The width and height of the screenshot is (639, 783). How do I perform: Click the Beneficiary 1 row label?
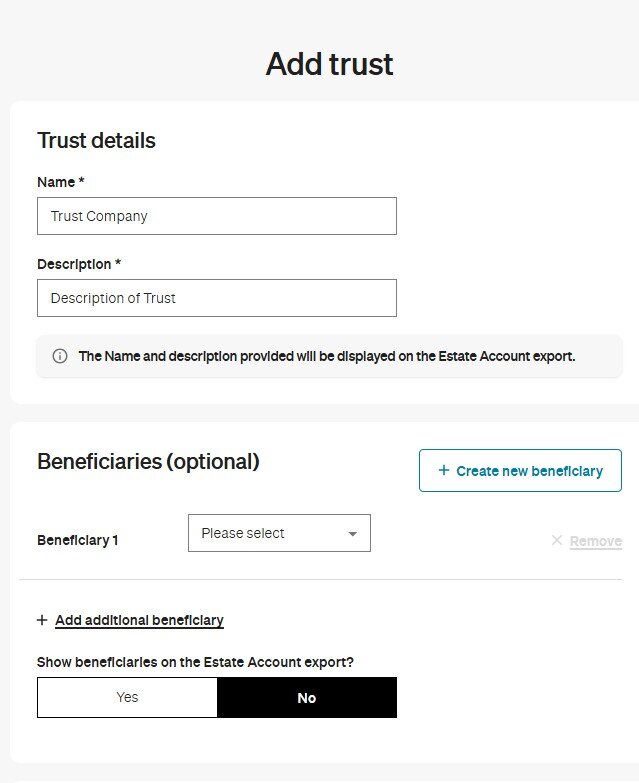coord(78,540)
